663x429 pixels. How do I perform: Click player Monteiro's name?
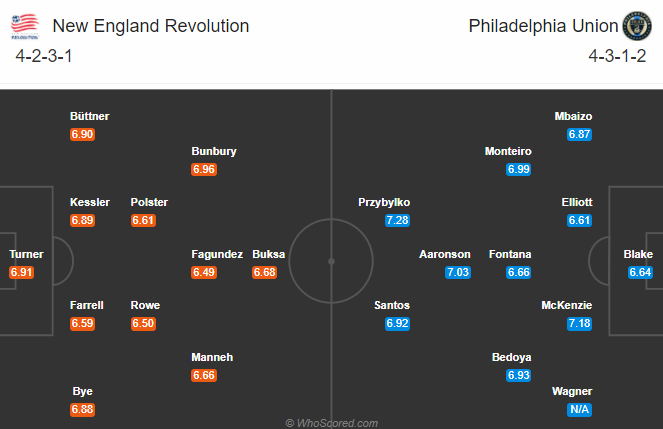508,151
